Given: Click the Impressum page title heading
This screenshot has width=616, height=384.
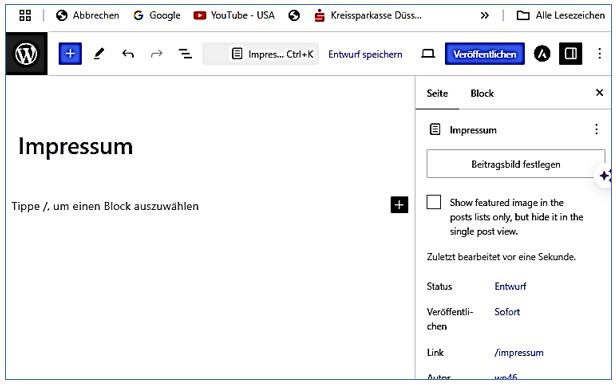Looking at the screenshot, I should click(76, 147).
